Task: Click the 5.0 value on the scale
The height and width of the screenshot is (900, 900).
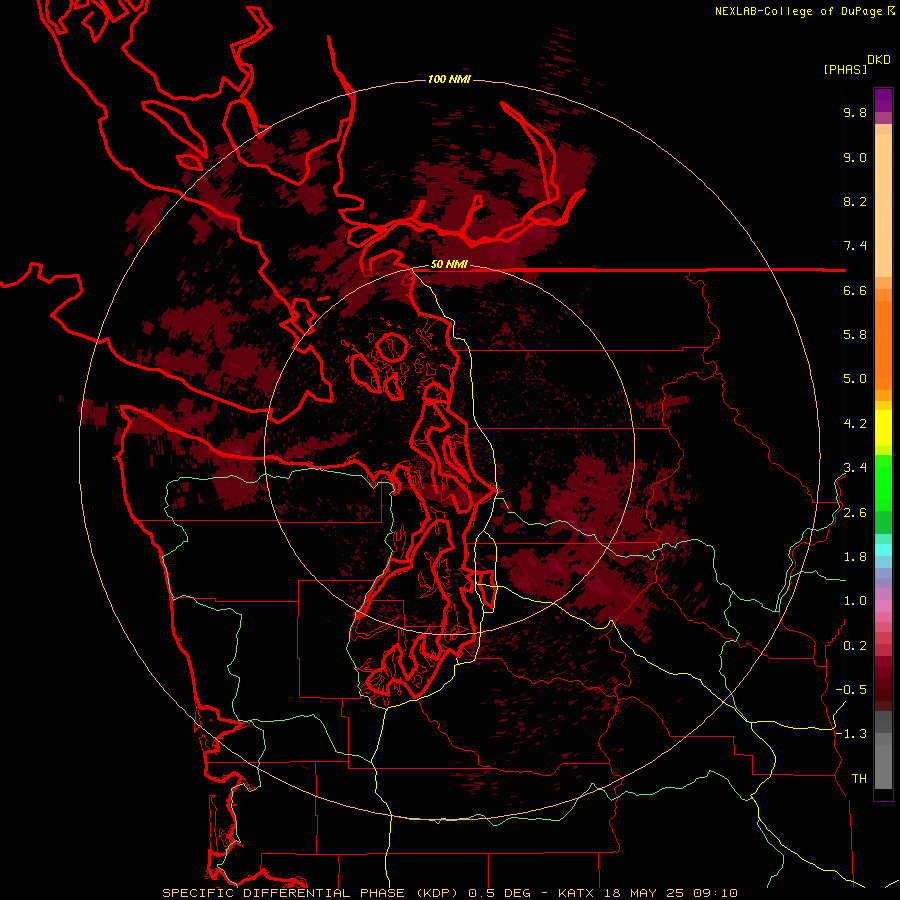Action: 855,379
